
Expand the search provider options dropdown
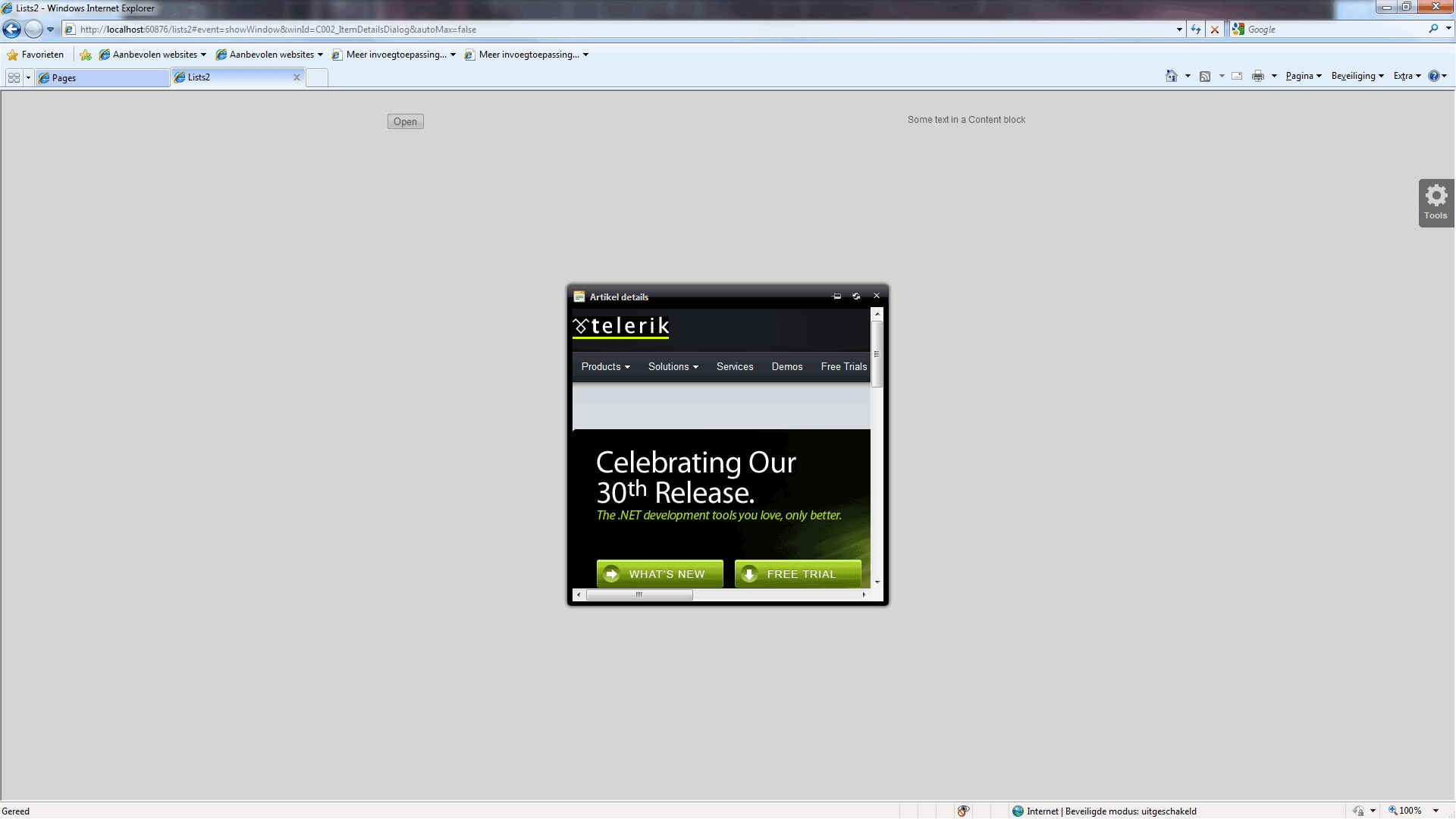pyautogui.click(x=1448, y=29)
